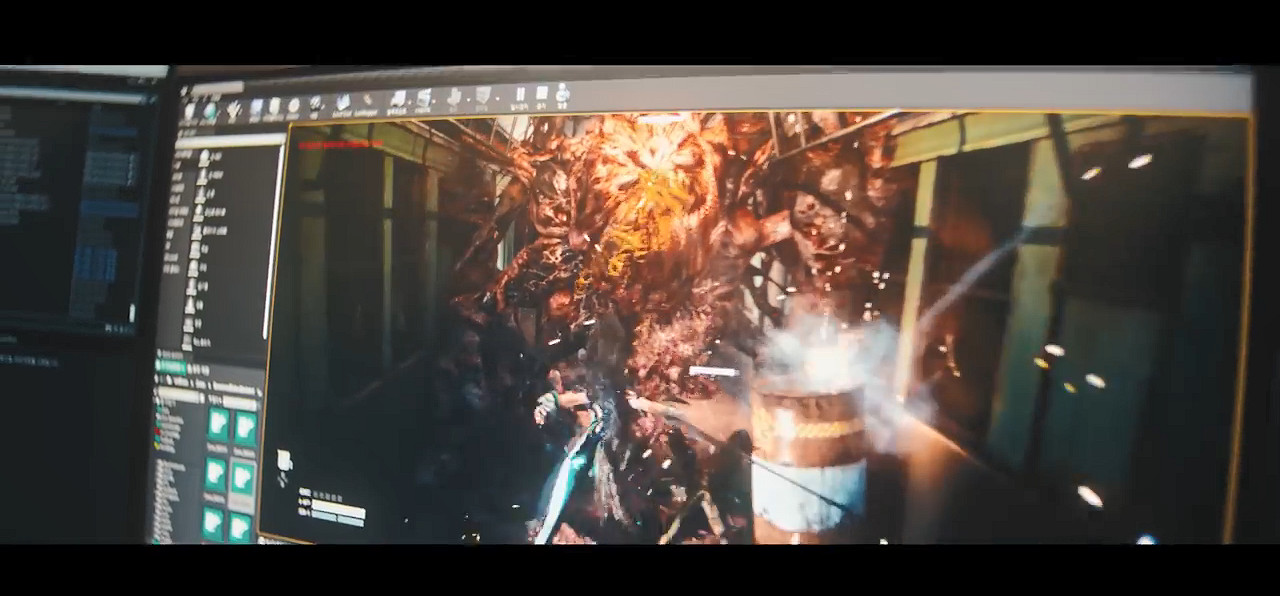Viewport: 1280px width, 596px height.
Task: Select the first item in the placement list
Action: (204, 158)
